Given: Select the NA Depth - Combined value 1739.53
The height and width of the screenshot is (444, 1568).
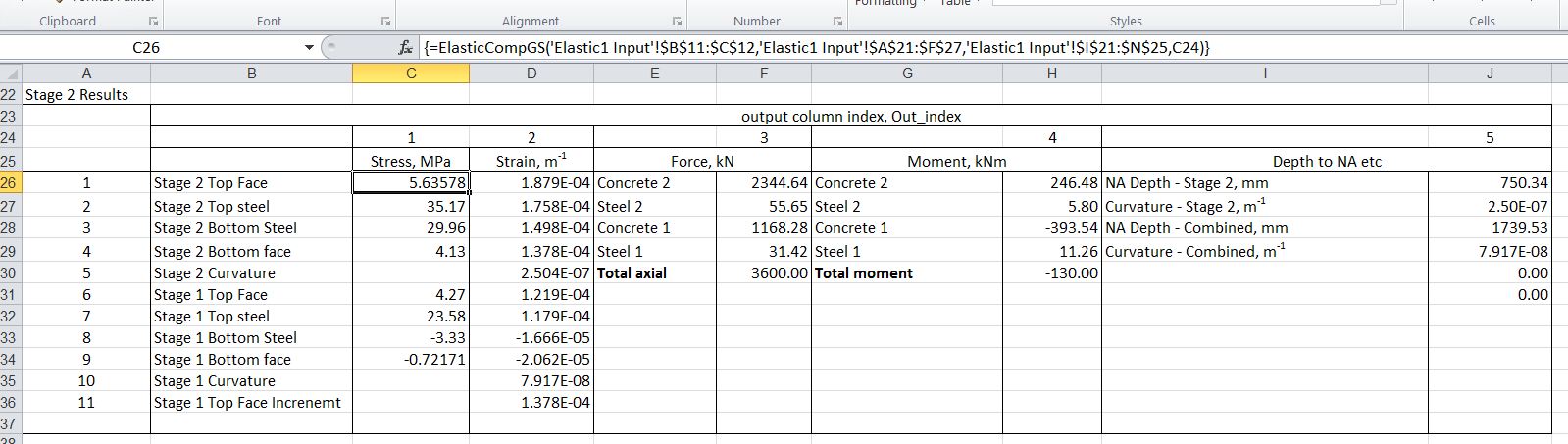Looking at the screenshot, I should pyautogui.click(x=1489, y=228).
